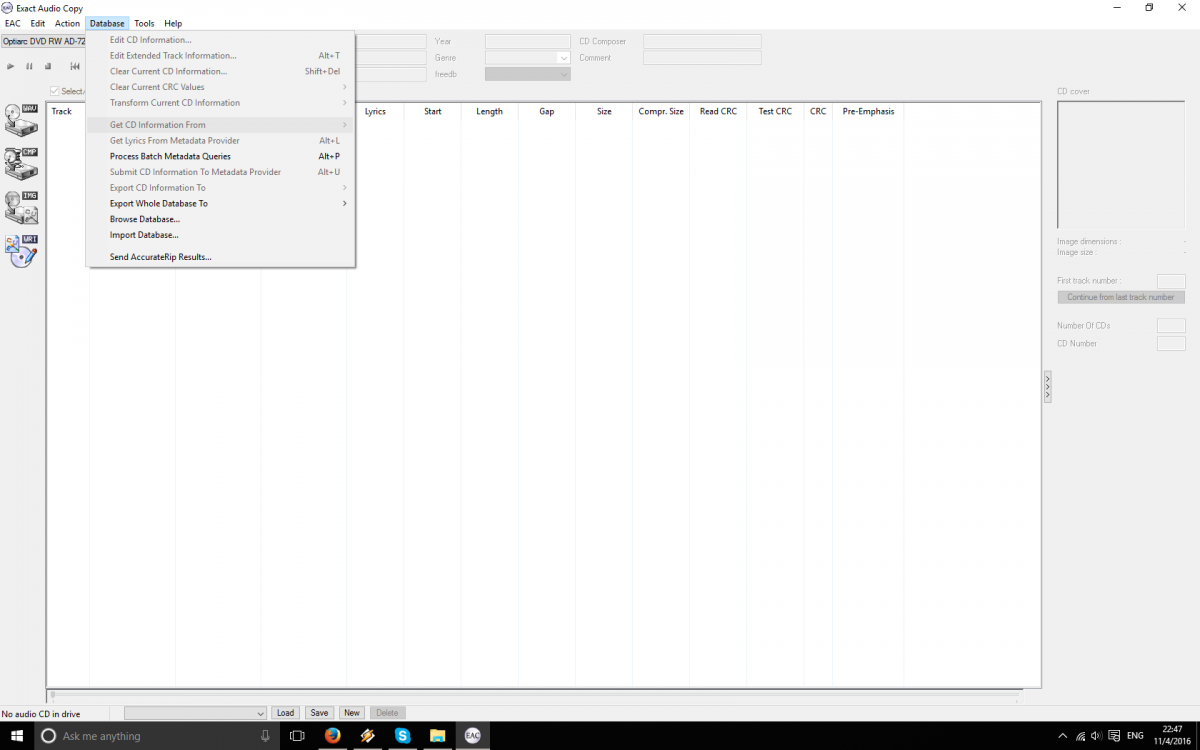Click the previous track skip button
Image resolution: width=1200 pixels, height=750 pixels.
pyautogui.click(x=75, y=66)
